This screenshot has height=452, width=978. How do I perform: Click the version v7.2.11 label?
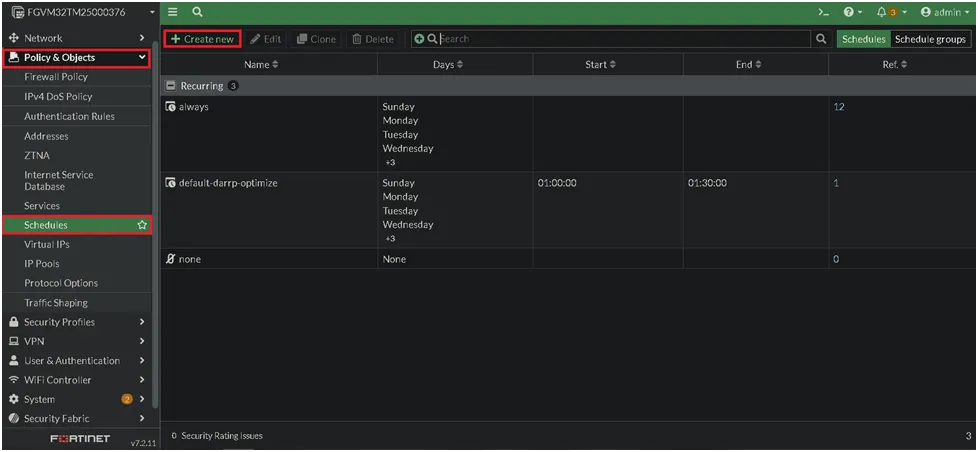click(x=143, y=443)
